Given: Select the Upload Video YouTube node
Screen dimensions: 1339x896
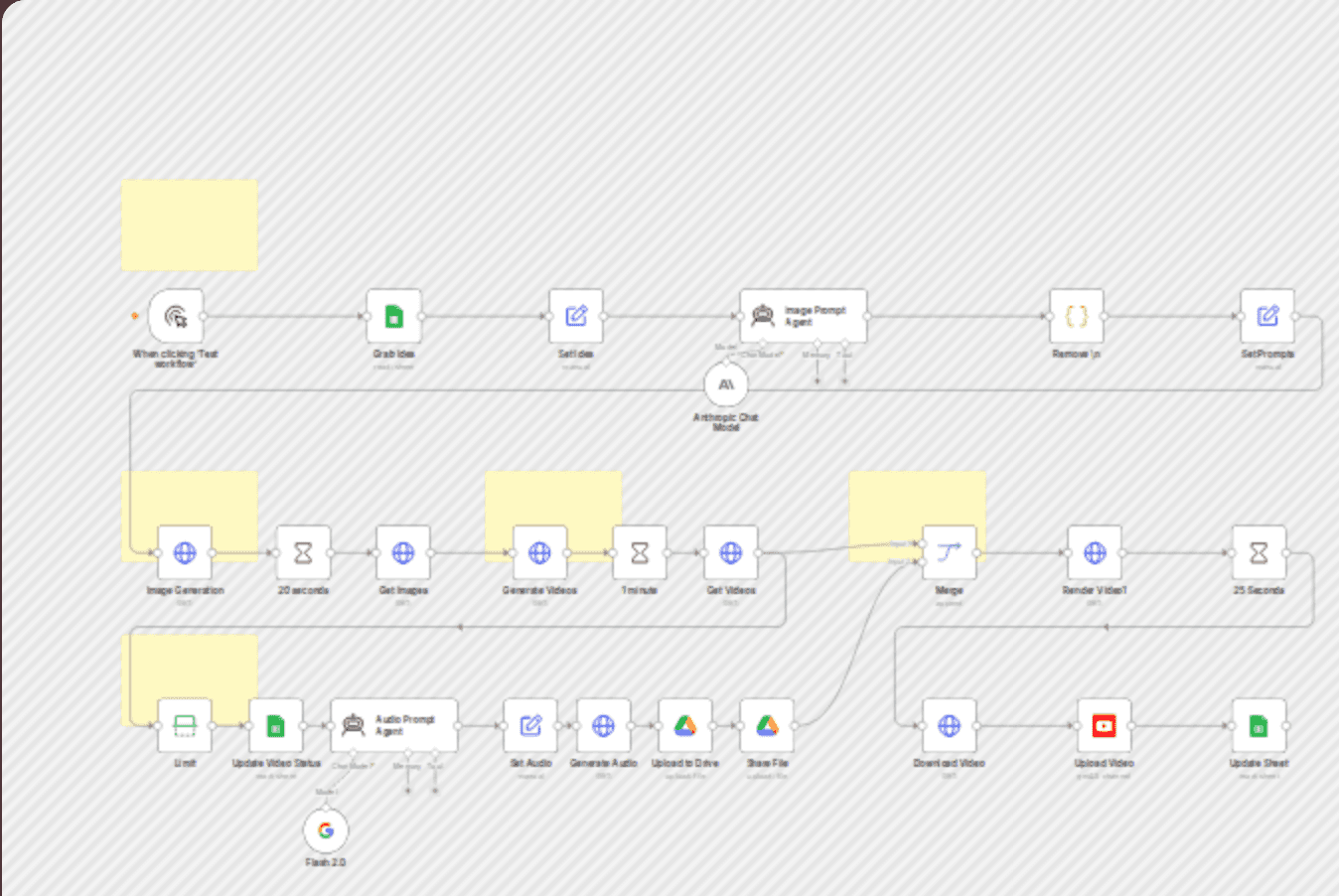Looking at the screenshot, I should point(1104,725).
